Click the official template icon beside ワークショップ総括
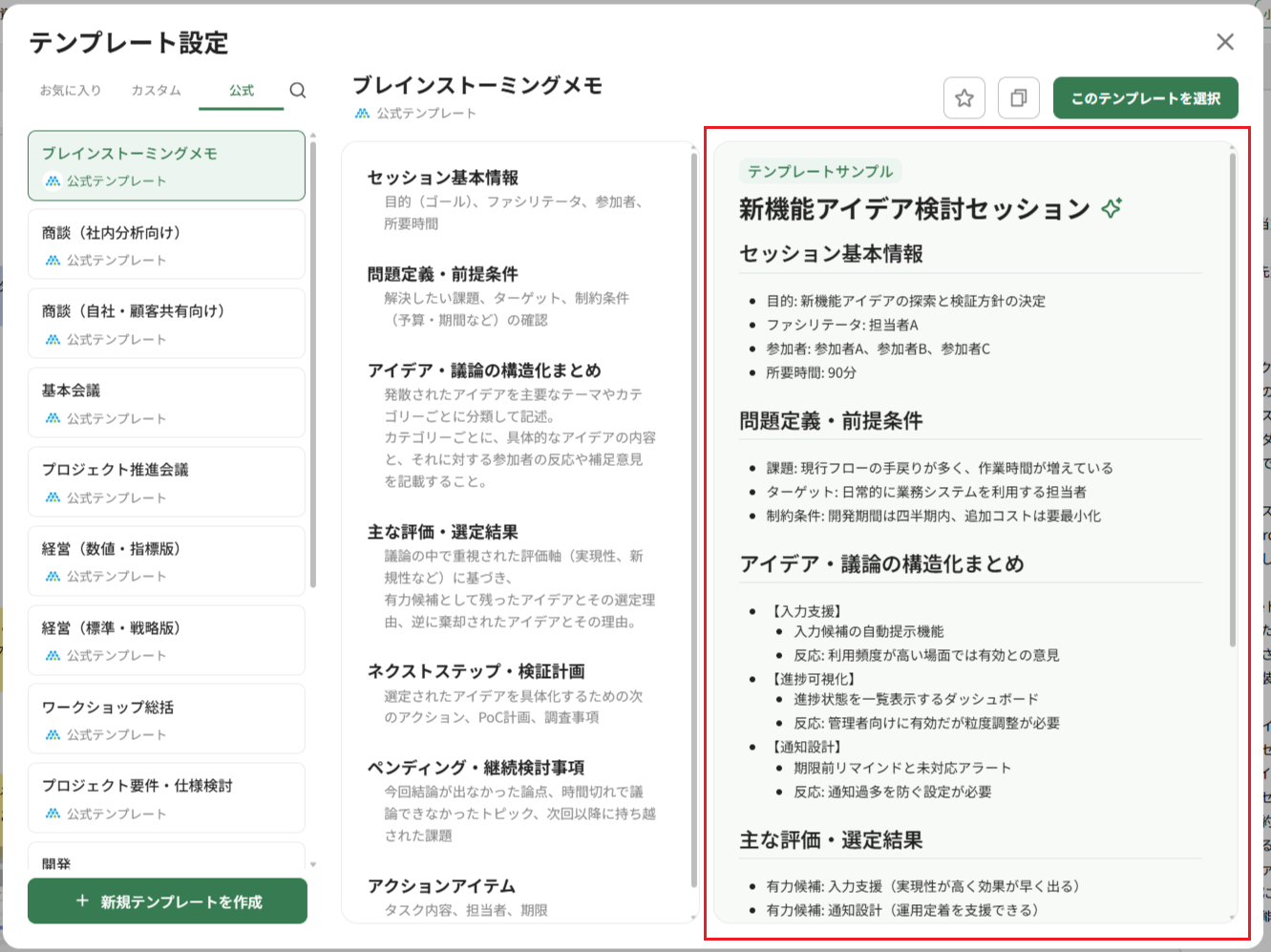Viewport: 1271px width, 952px height. point(52,735)
